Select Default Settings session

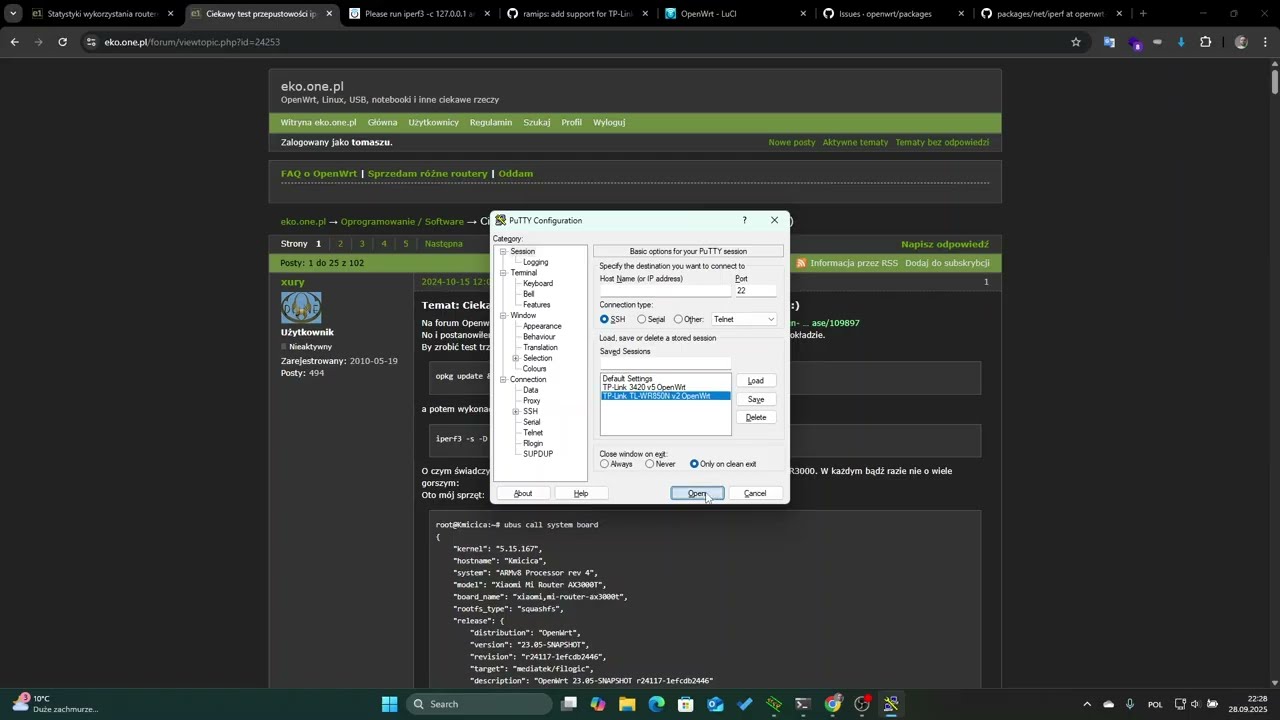tap(627, 379)
